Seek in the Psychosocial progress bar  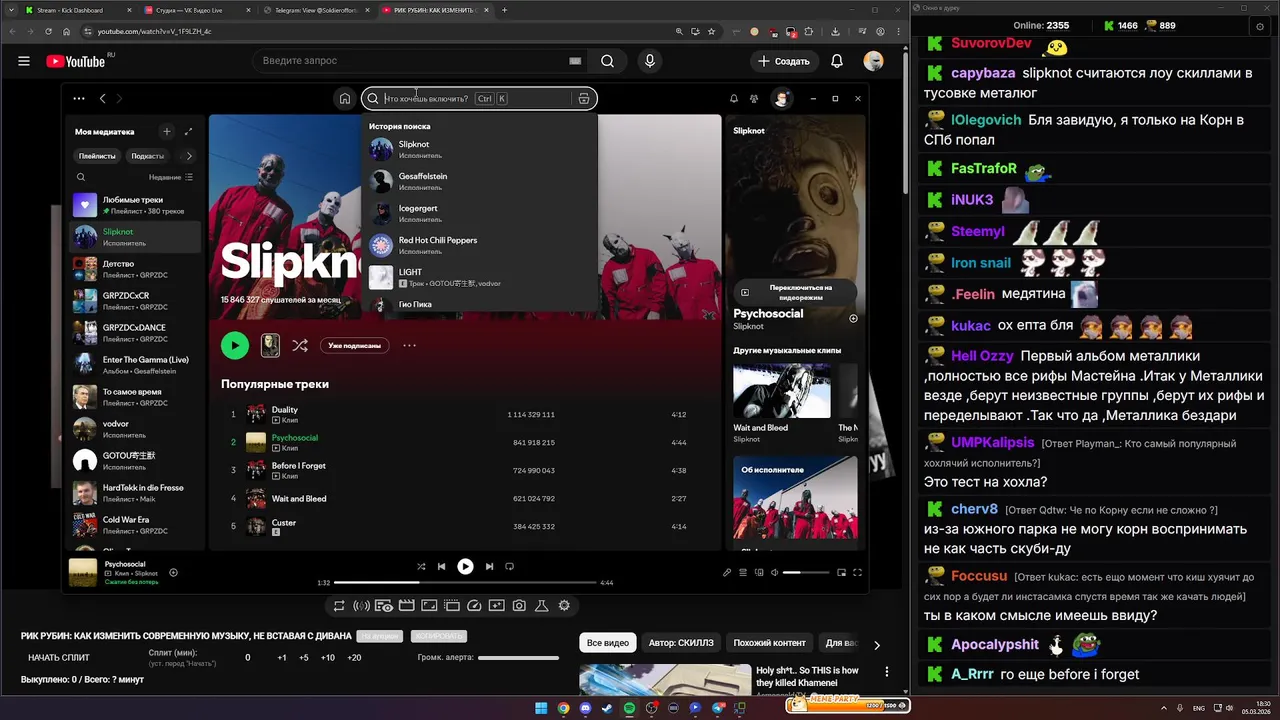pyautogui.click(x=465, y=582)
